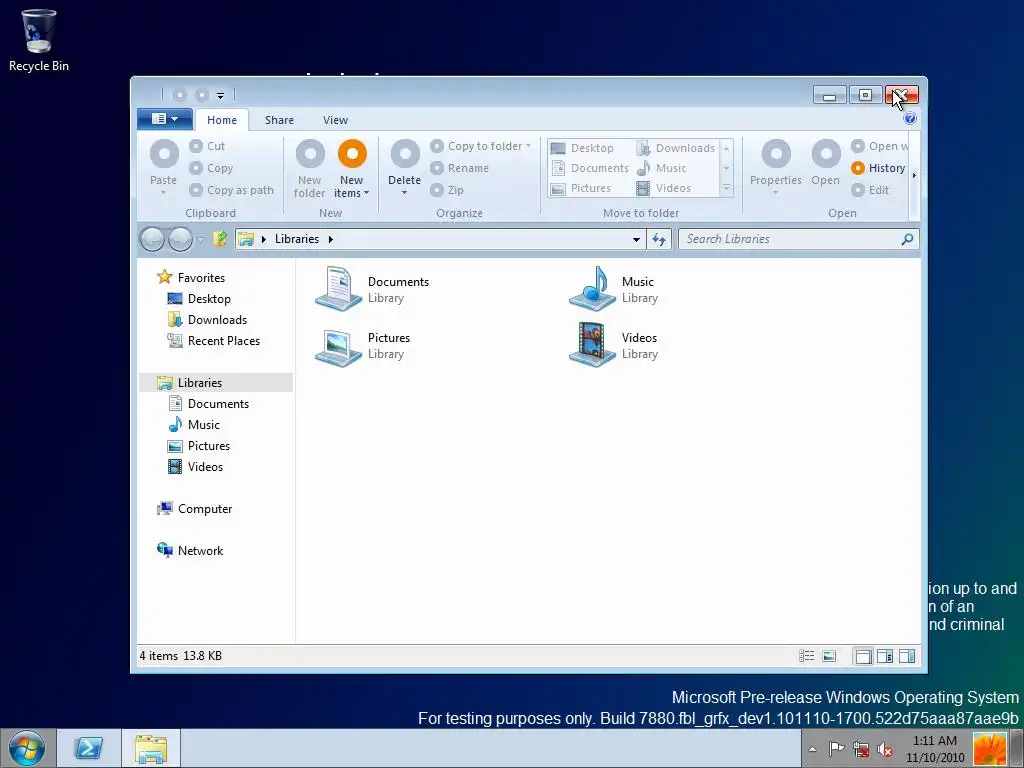1024x768 pixels.
Task: Move to Videos from gallery
Action: click(x=664, y=188)
